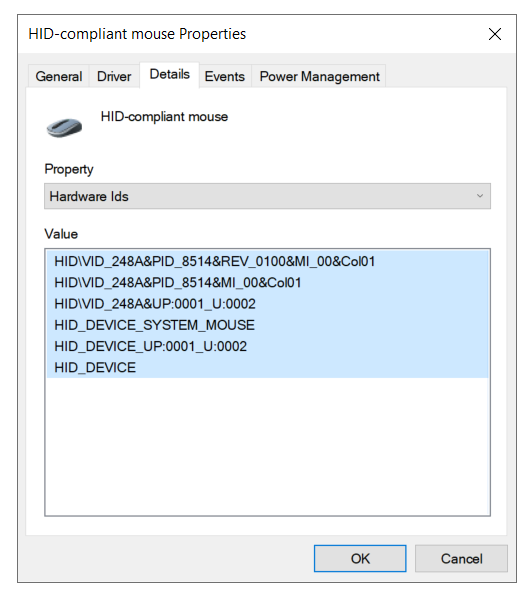
Task: Select HID\VID_248A&PID_8514&MI_00&Col01 value
Action: click(x=267, y=282)
